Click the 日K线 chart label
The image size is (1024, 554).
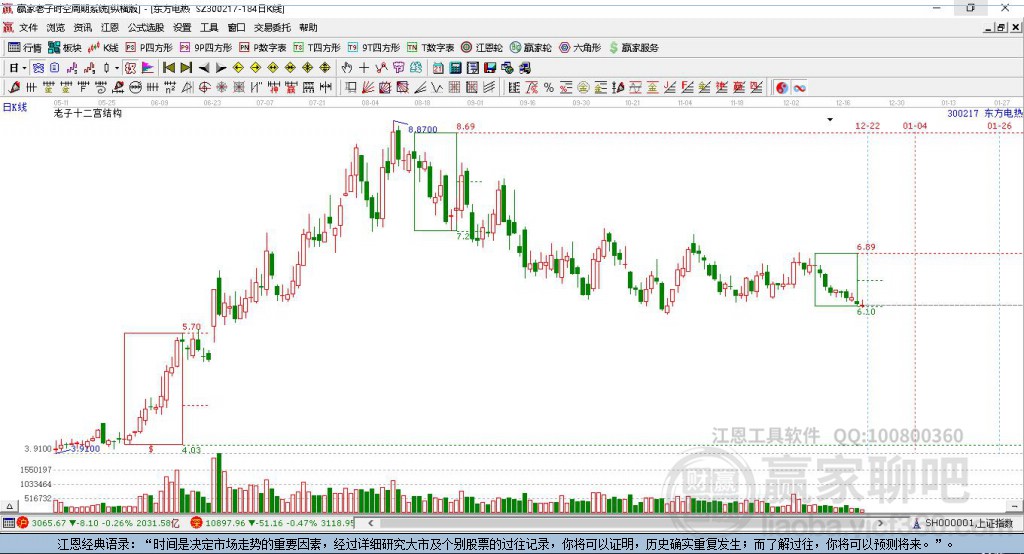pyautogui.click(x=14, y=105)
